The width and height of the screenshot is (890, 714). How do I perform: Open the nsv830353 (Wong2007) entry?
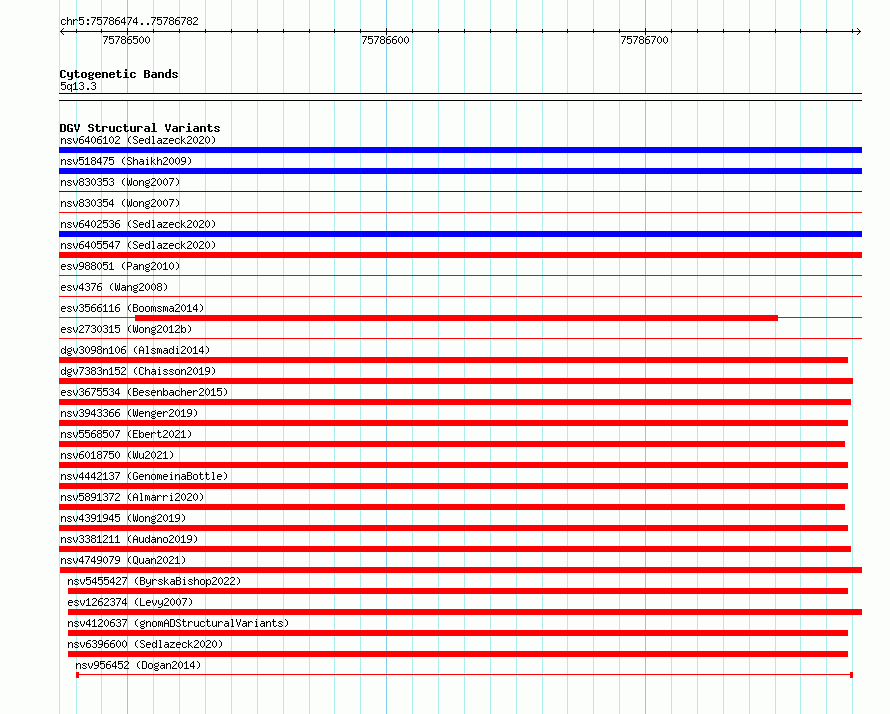point(120,182)
